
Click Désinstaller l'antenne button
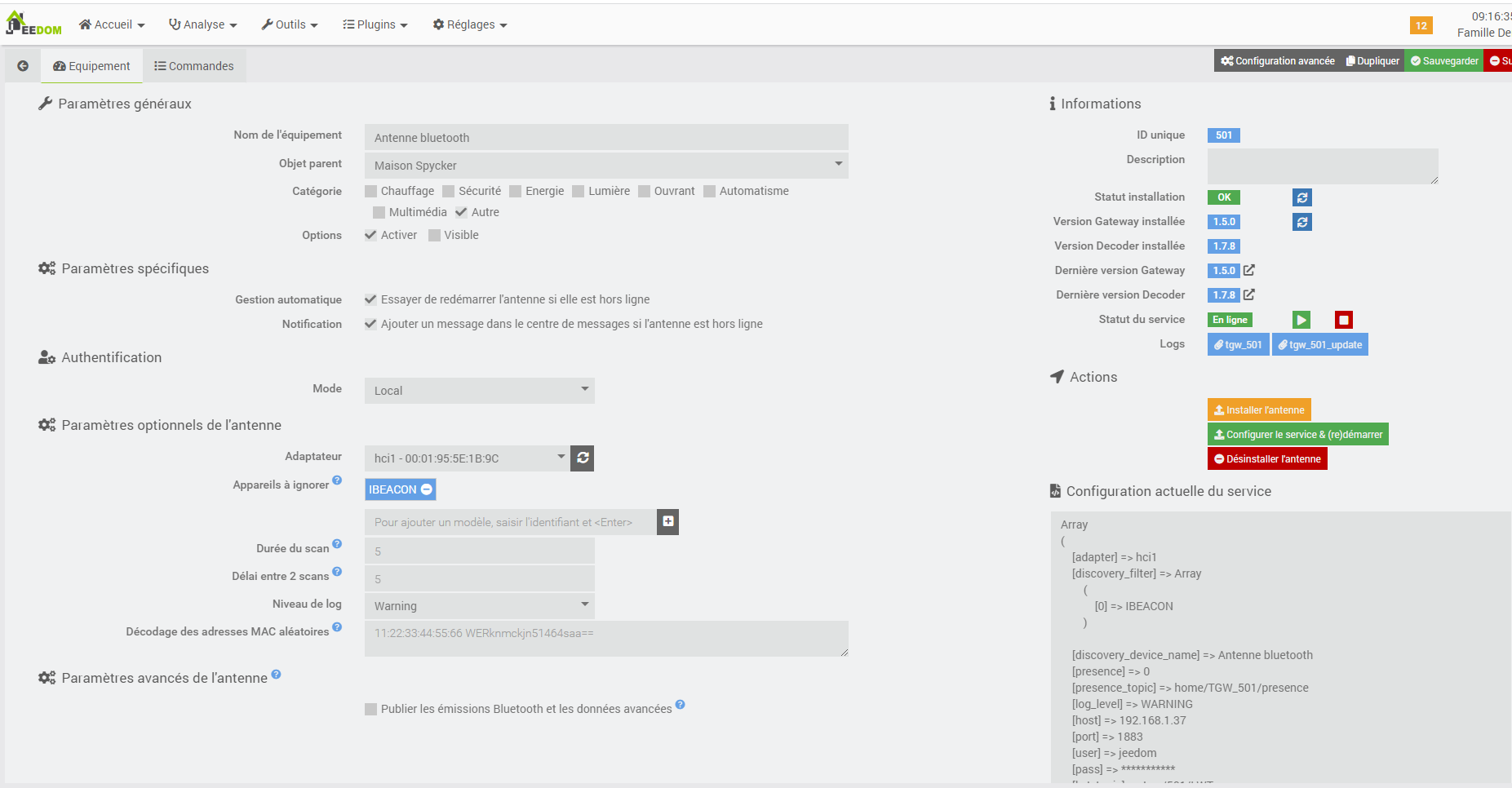tap(1267, 459)
